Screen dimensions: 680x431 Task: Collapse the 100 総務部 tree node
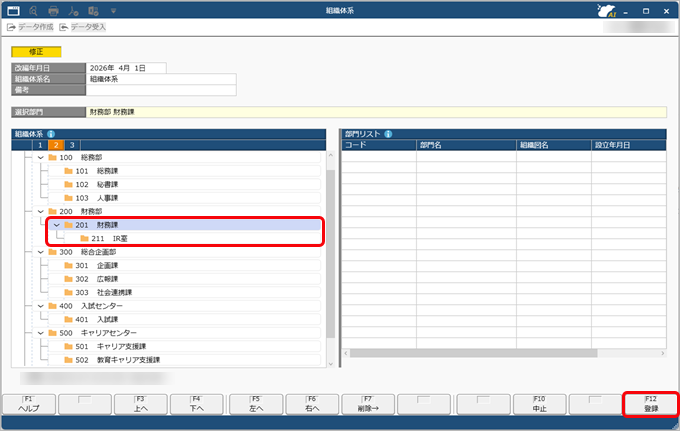pyautogui.click(x=41, y=157)
